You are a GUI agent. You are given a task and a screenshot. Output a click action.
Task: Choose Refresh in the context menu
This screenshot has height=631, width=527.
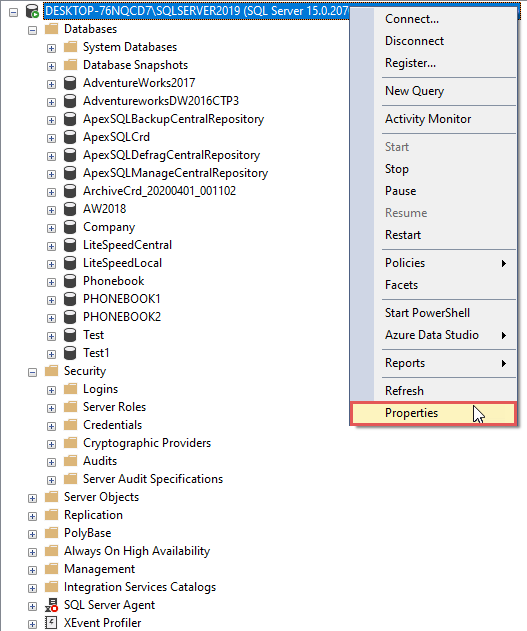pos(433,391)
